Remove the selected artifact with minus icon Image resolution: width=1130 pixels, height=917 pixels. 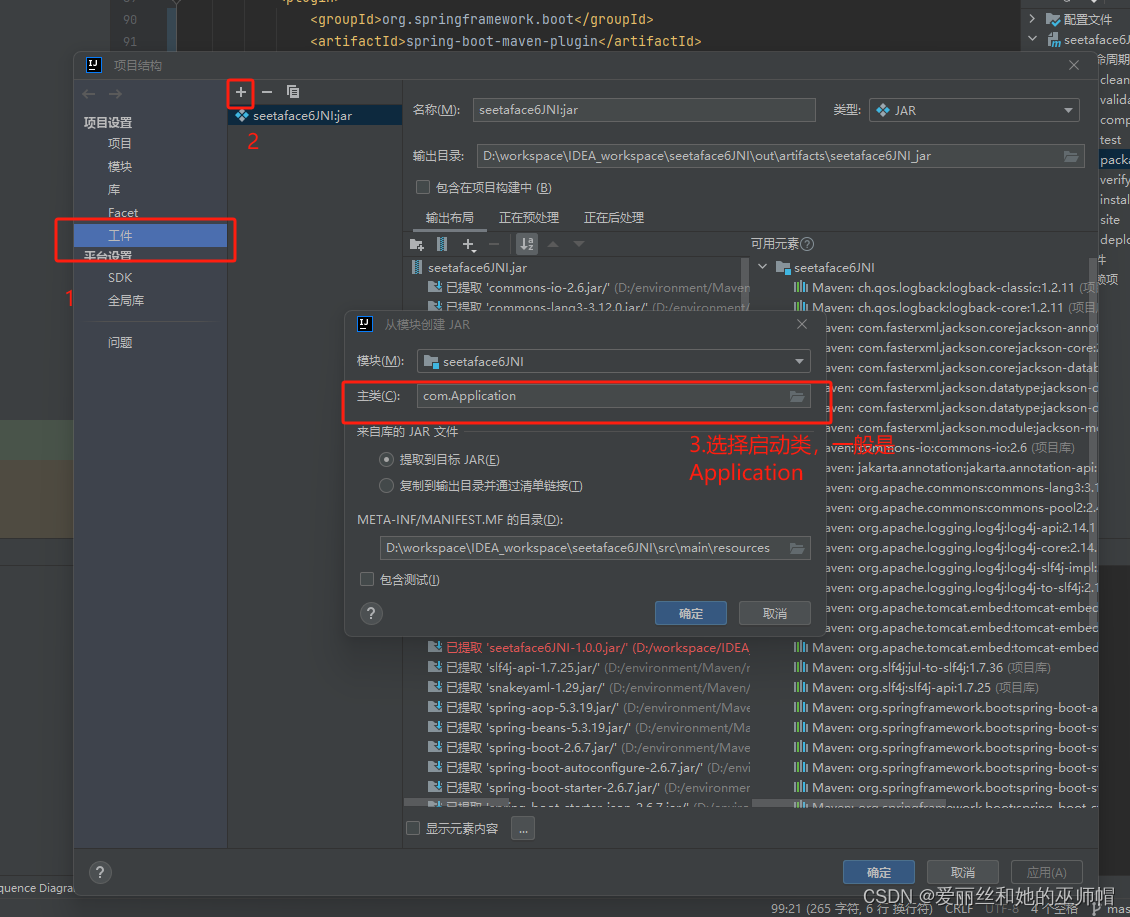click(x=267, y=92)
